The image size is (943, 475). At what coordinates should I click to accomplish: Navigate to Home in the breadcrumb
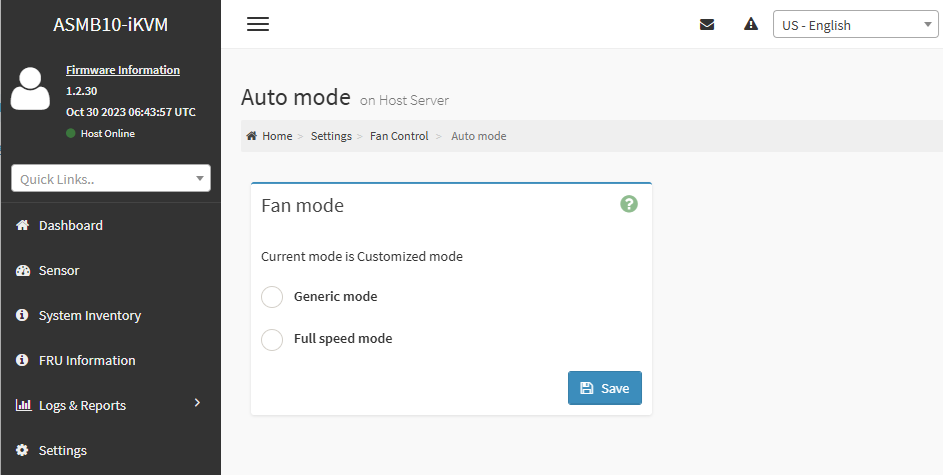[276, 136]
